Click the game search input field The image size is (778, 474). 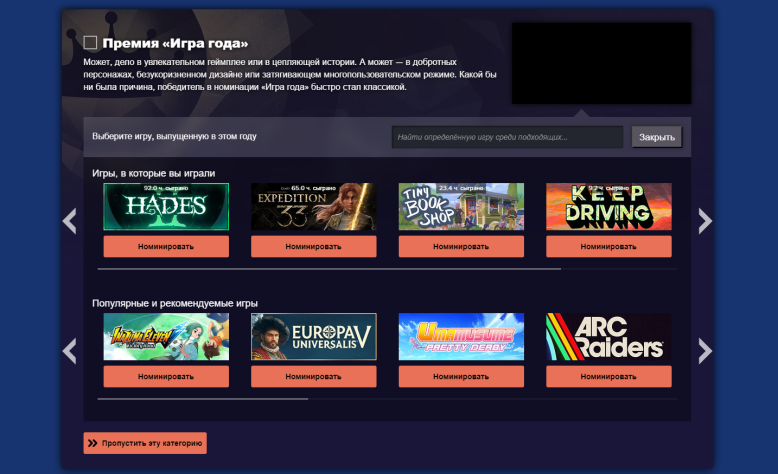coord(507,137)
